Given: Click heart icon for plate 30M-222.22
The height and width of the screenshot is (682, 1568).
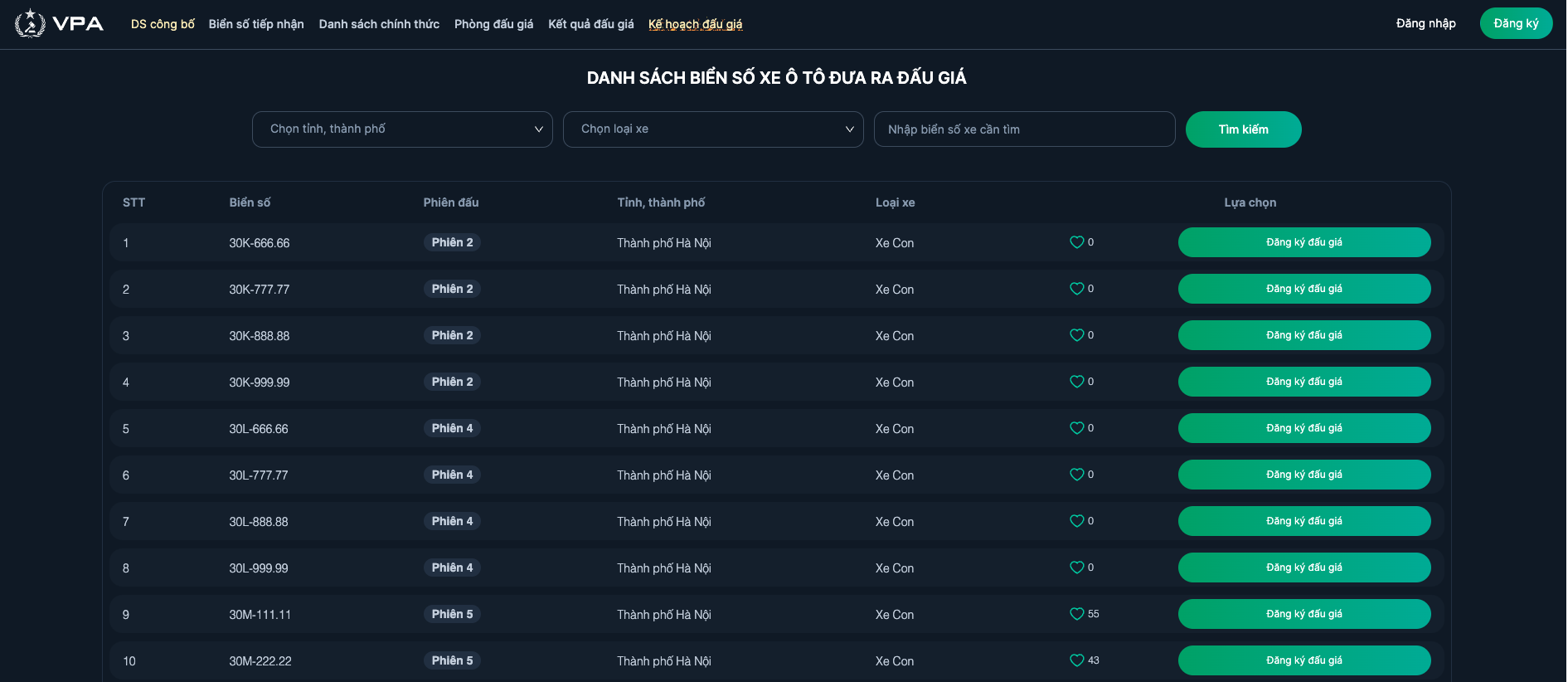Looking at the screenshot, I should click(x=1076, y=660).
